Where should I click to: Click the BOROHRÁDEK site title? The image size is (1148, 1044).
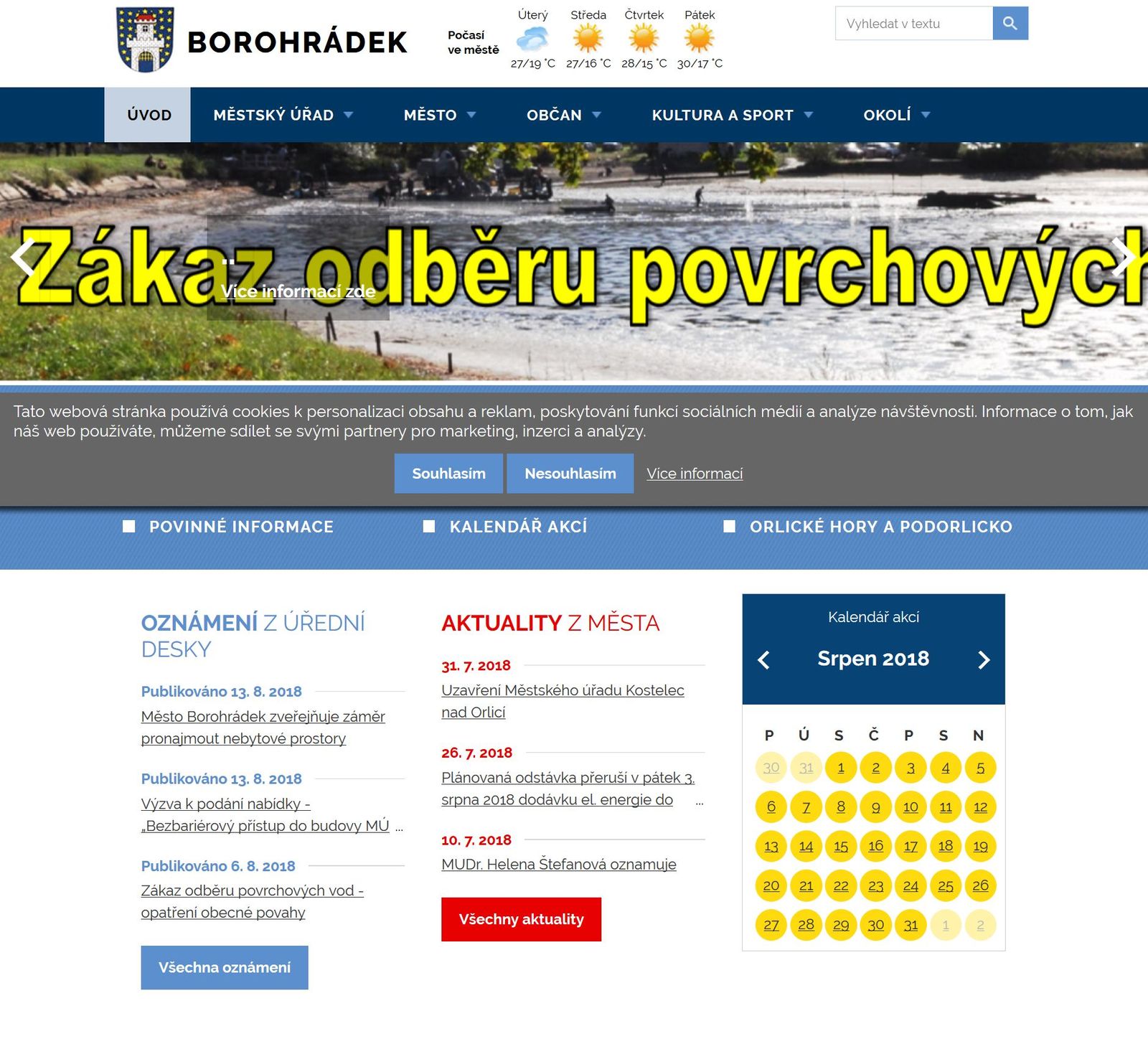click(x=297, y=42)
